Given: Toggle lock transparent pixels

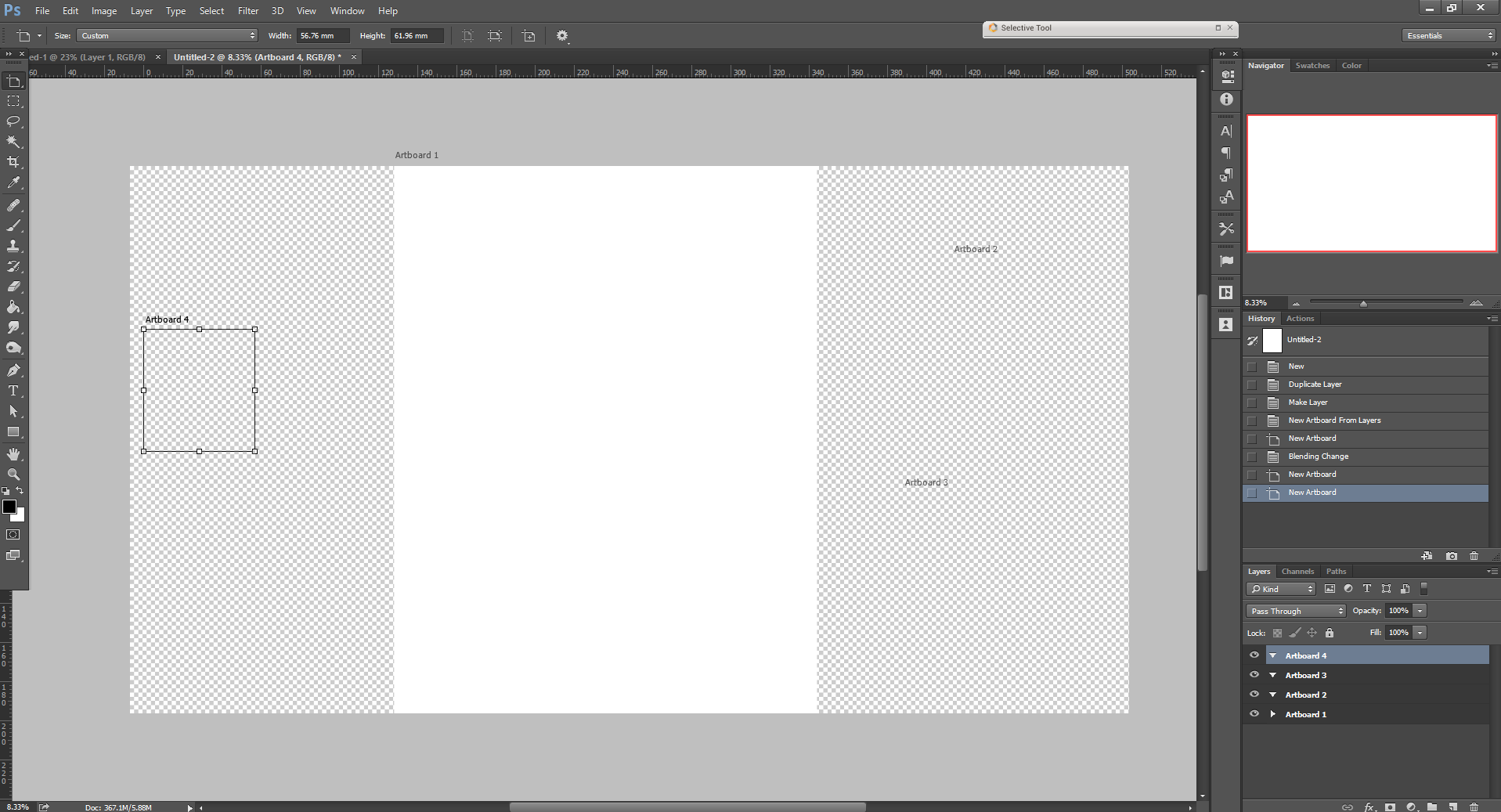Looking at the screenshot, I should coord(1277,633).
